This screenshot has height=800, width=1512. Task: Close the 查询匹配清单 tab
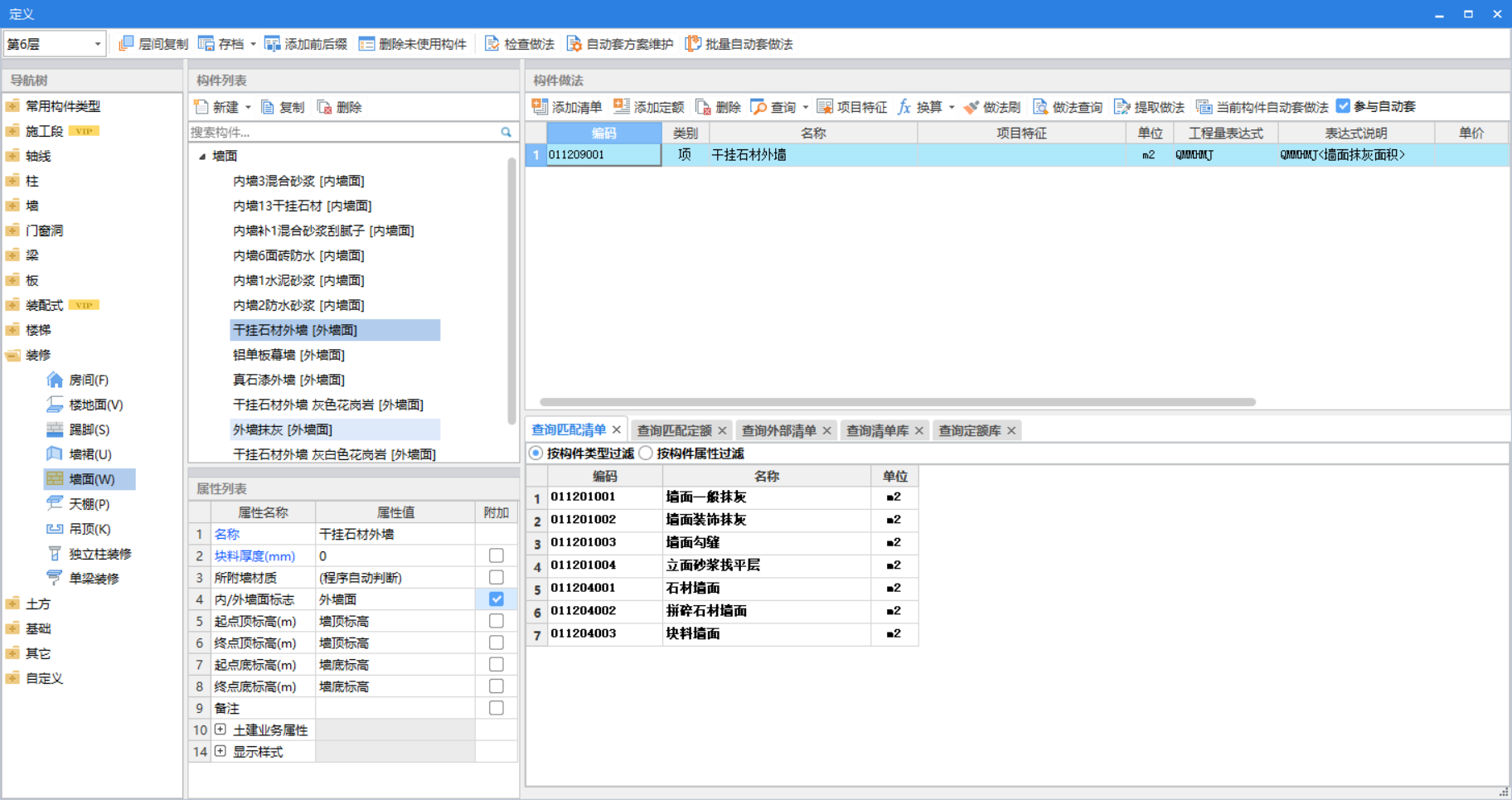pyautogui.click(x=616, y=429)
